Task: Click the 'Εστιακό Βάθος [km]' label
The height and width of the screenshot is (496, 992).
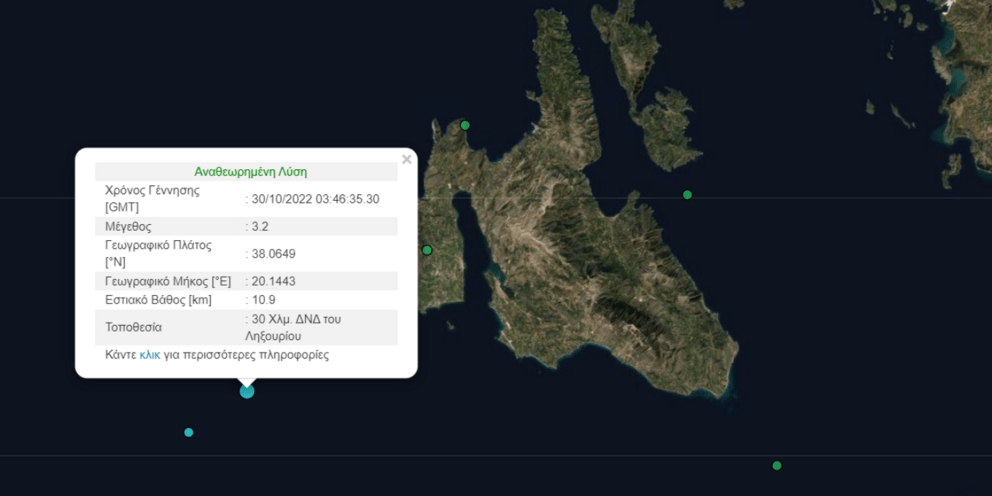Action: (158, 300)
